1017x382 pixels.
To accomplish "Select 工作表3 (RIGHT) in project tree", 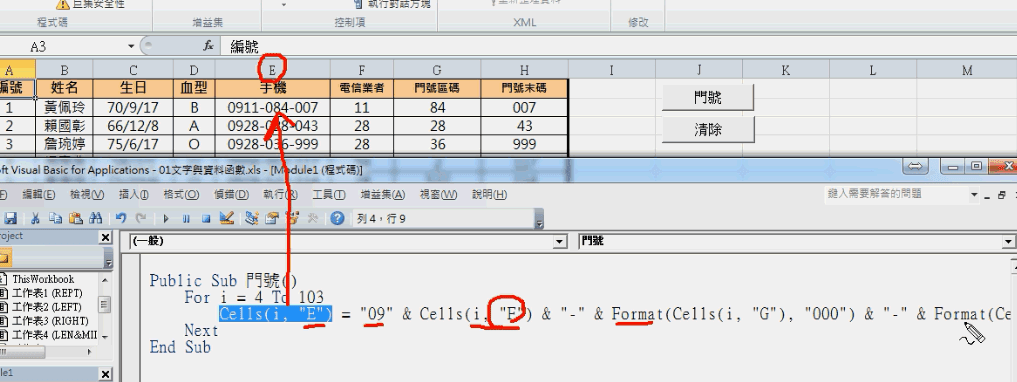I will pos(50,321).
